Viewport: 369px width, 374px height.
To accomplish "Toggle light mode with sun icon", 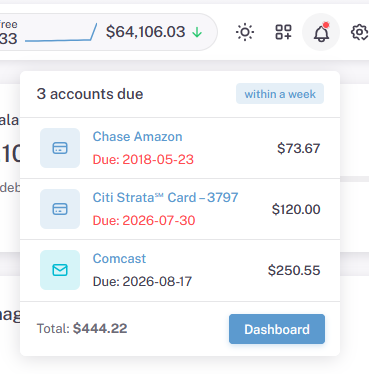I will [245, 32].
